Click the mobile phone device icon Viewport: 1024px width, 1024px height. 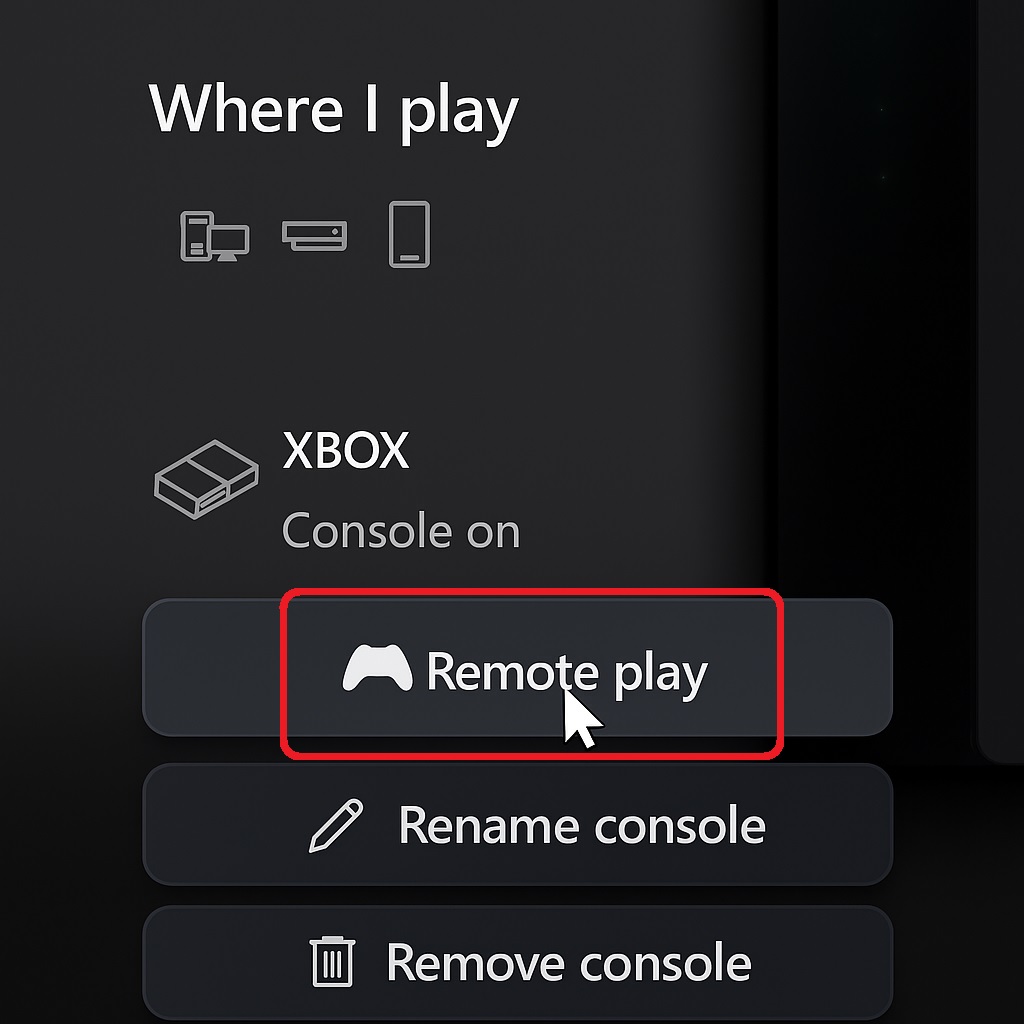pos(409,234)
